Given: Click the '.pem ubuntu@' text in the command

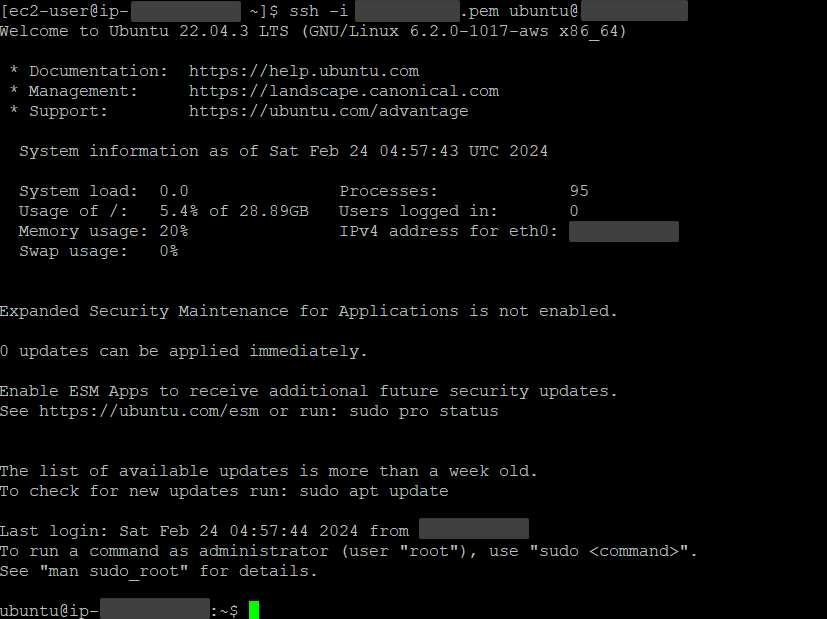Looking at the screenshot, I should tap(520, 11).
